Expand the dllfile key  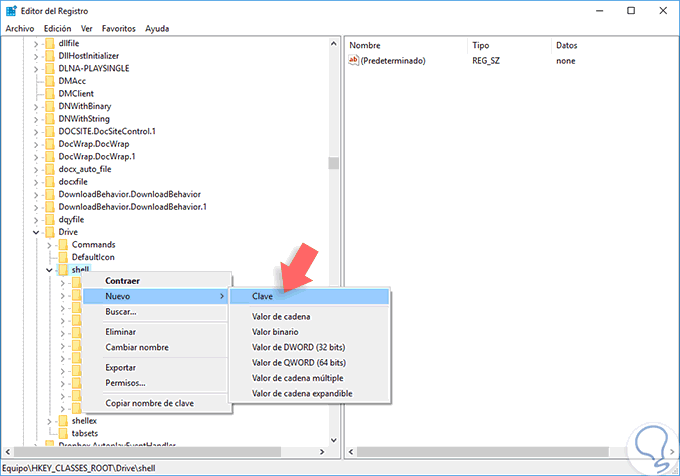36,44
